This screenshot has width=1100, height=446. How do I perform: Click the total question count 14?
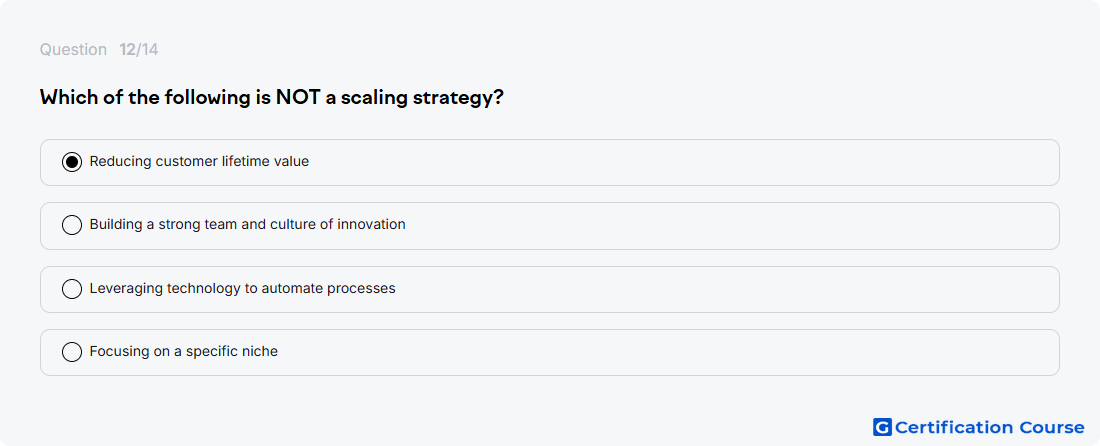(x=149, y=50)
